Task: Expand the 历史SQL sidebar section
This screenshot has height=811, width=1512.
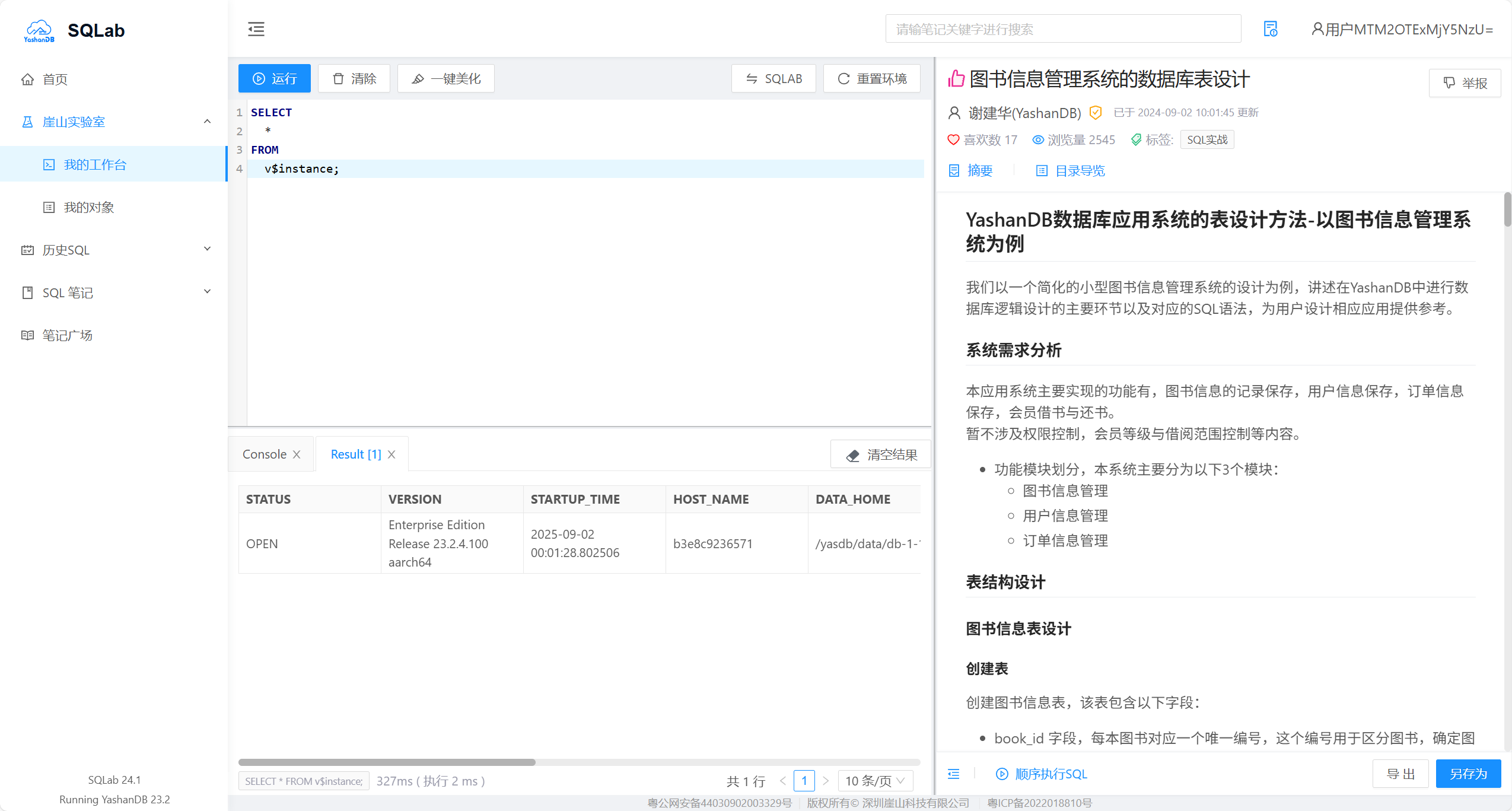Action: click(x=114, y=250)
